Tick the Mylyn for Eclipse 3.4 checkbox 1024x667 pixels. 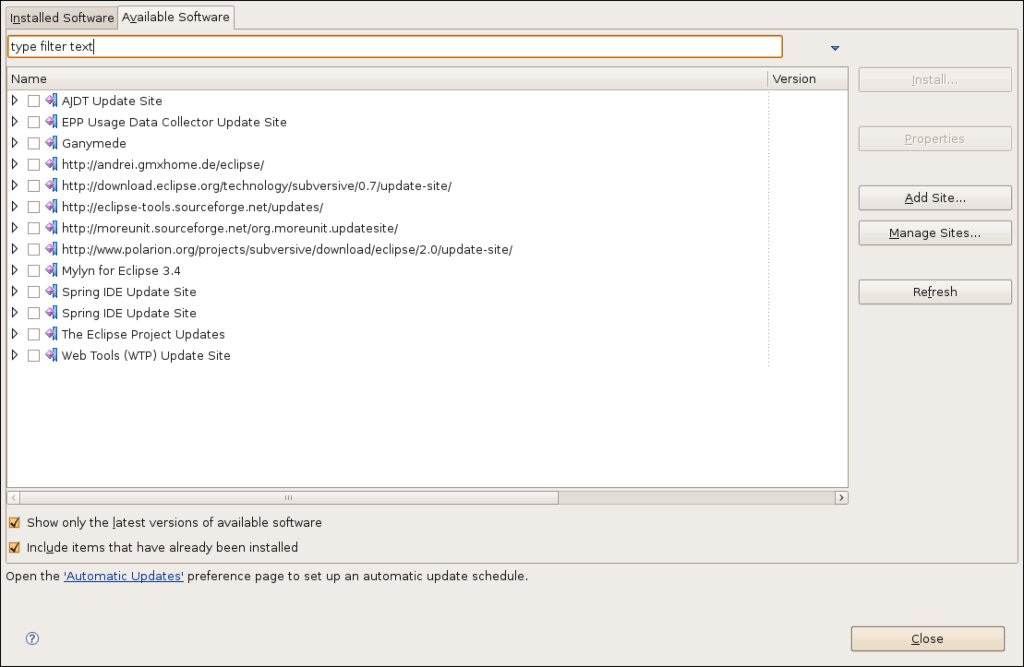[x=34, y=270]
